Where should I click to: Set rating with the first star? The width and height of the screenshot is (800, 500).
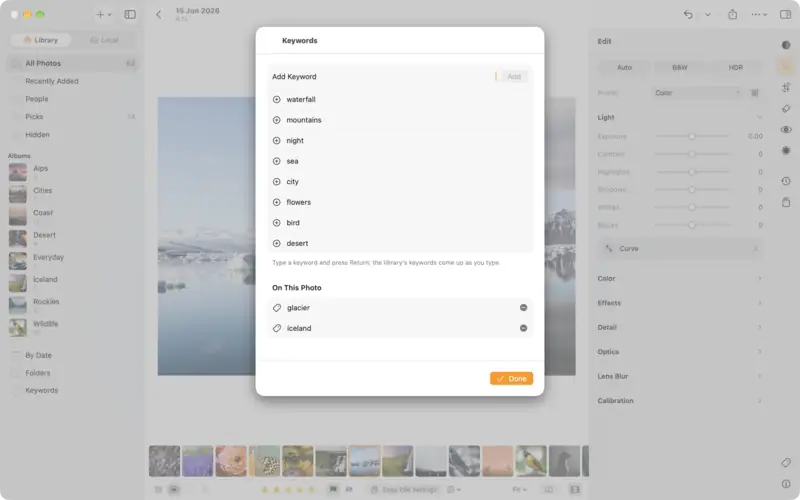(x=265, y=489)
